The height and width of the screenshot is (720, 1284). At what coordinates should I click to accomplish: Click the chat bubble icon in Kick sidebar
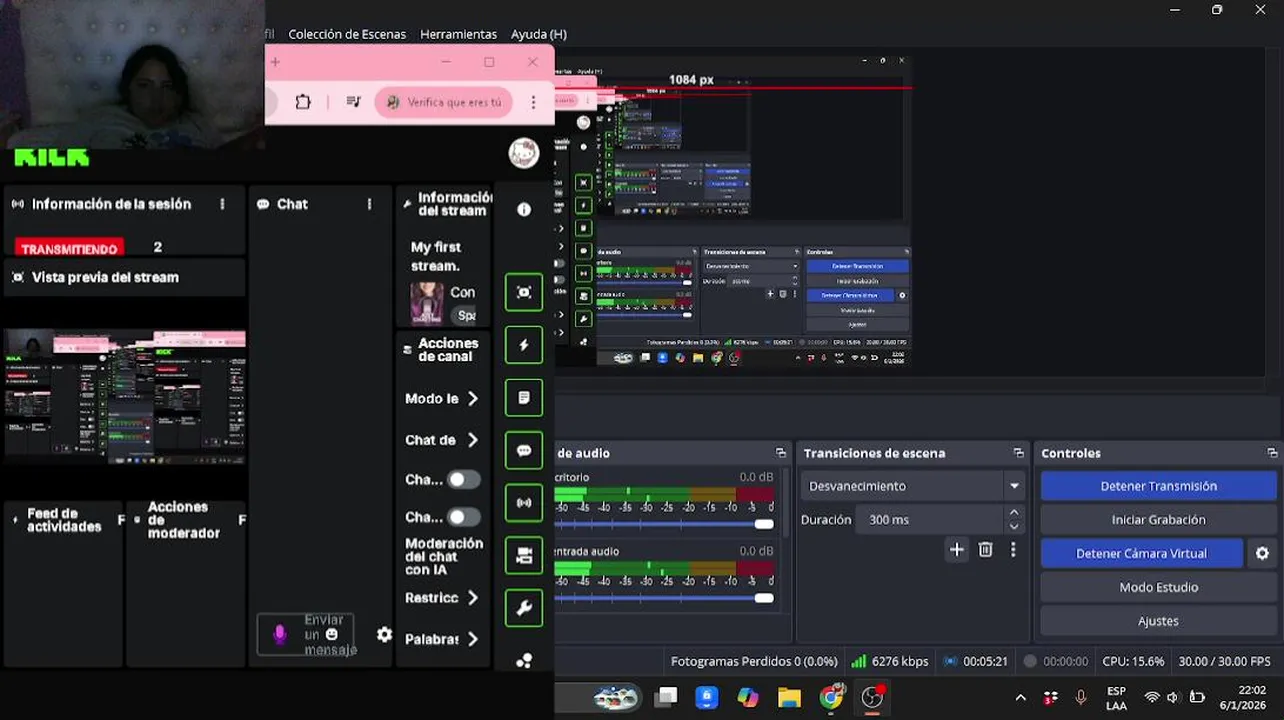point(524,451)
